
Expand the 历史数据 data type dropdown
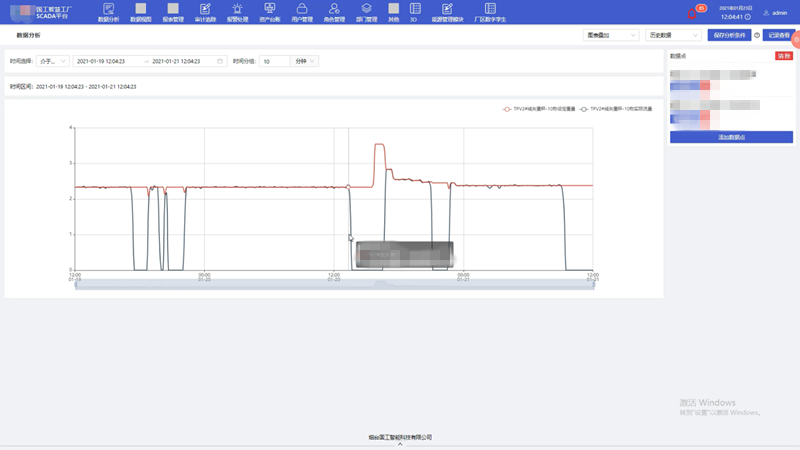673,35
